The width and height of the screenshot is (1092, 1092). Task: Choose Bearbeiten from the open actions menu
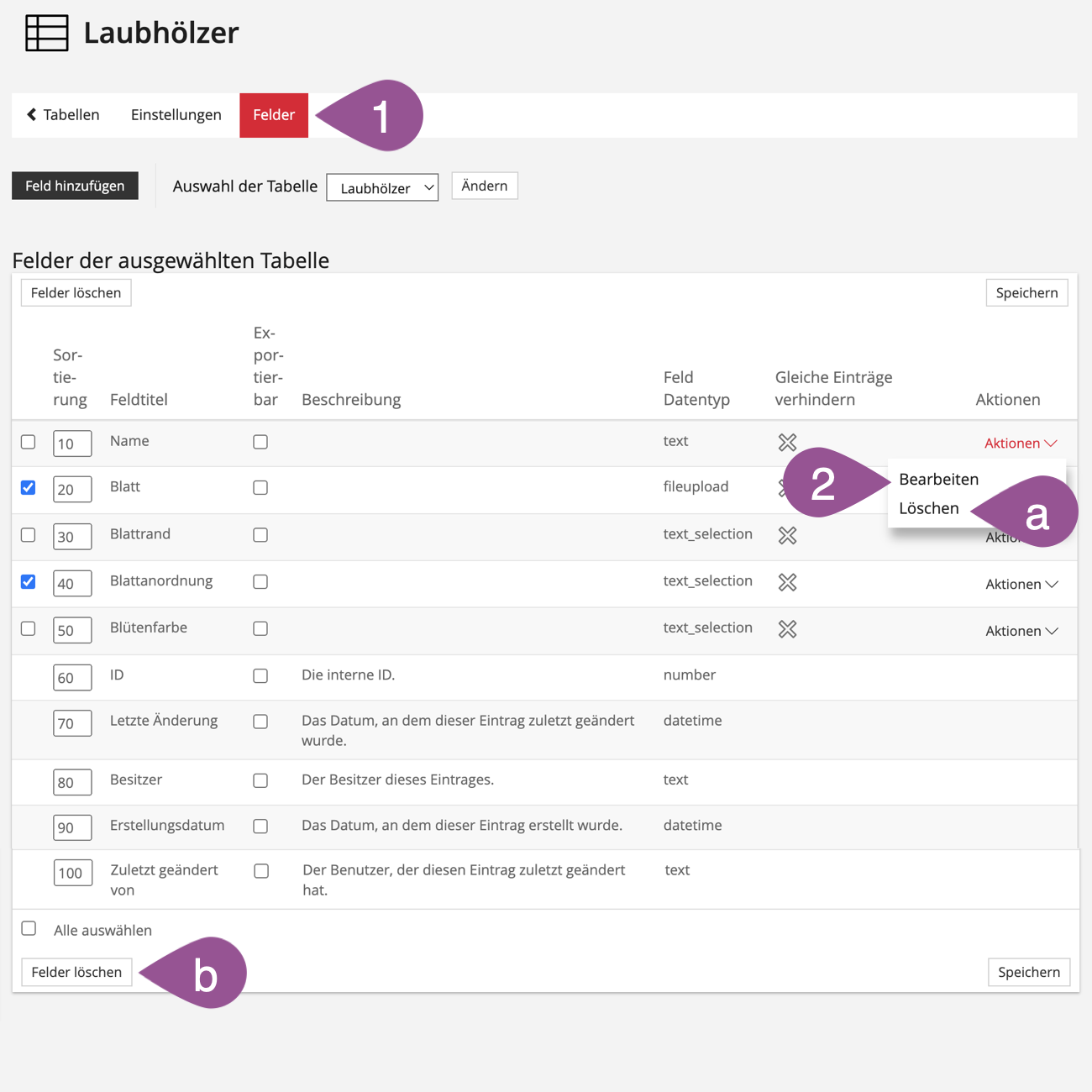pos(938,480)
